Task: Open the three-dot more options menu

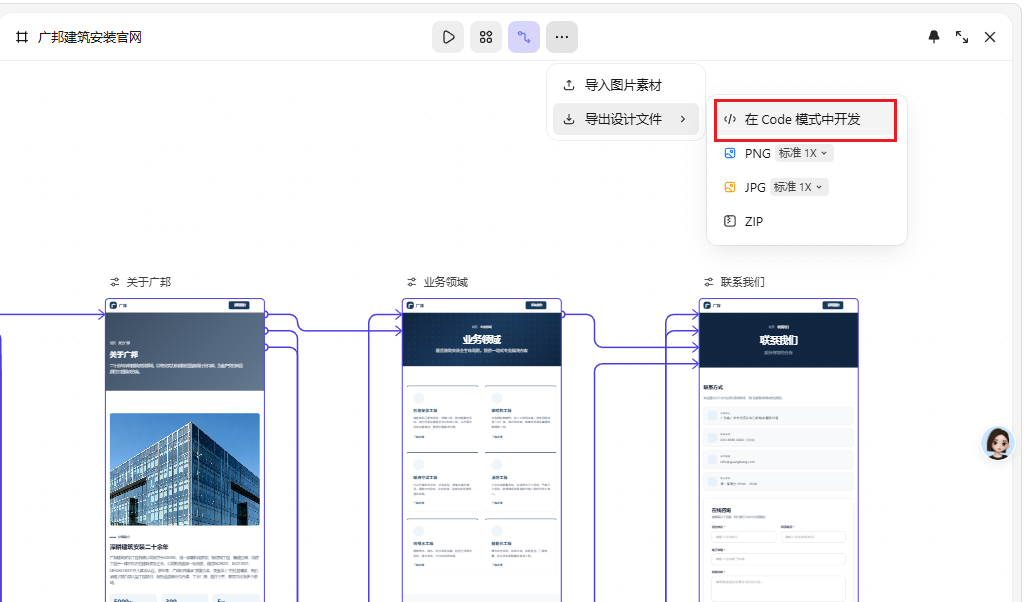Action: click(x=562, y=37)
